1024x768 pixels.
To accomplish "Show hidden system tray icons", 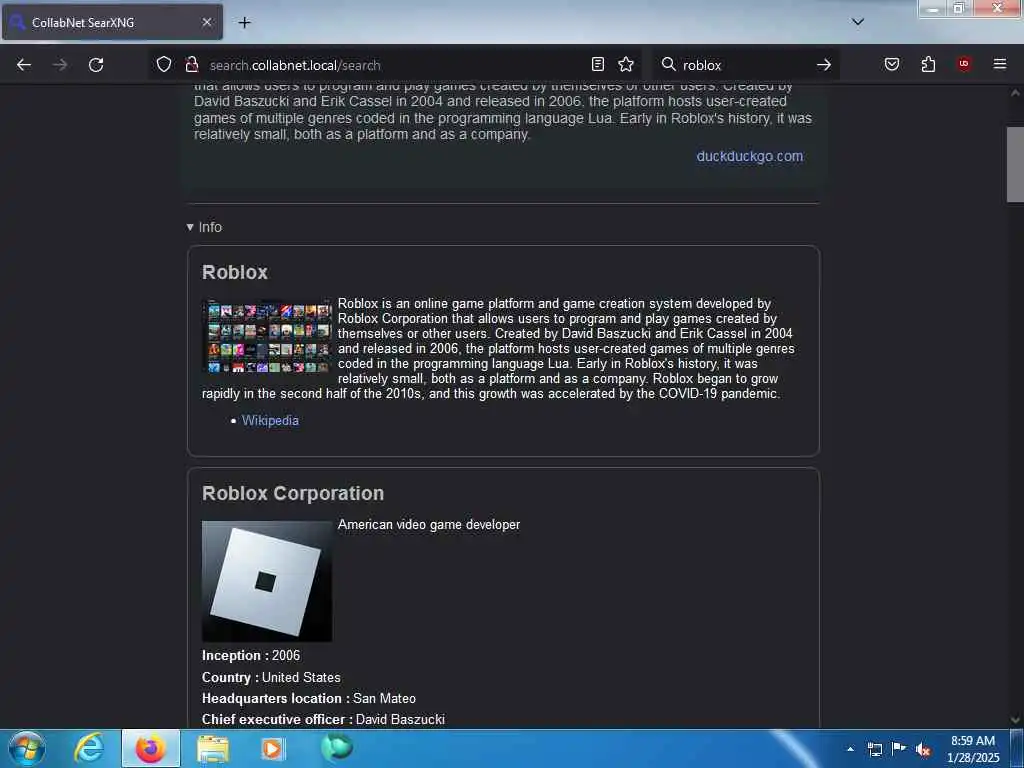I will click(850, 749).
